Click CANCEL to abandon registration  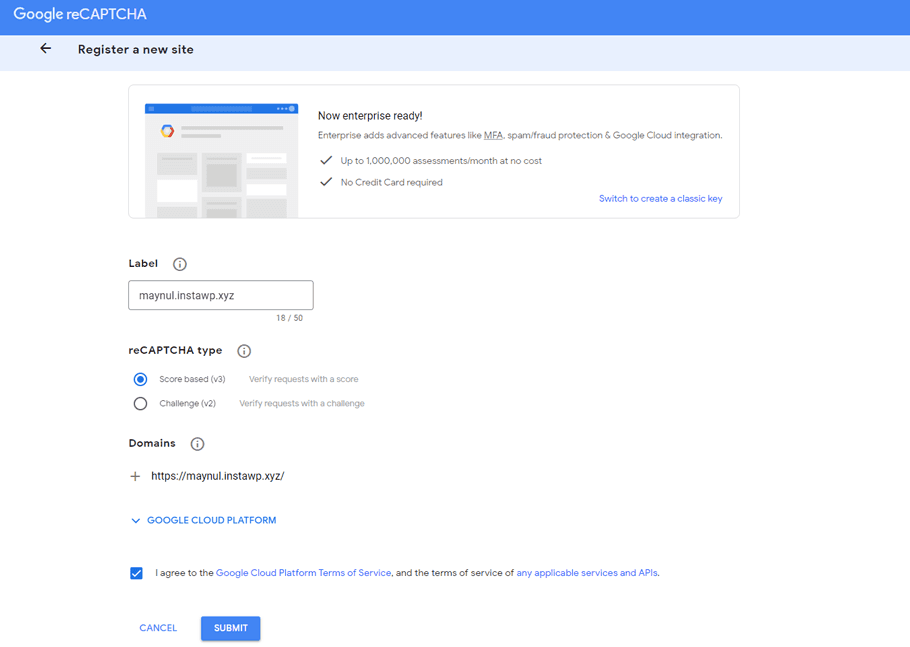pyautogui.click(x=158, y=628)
